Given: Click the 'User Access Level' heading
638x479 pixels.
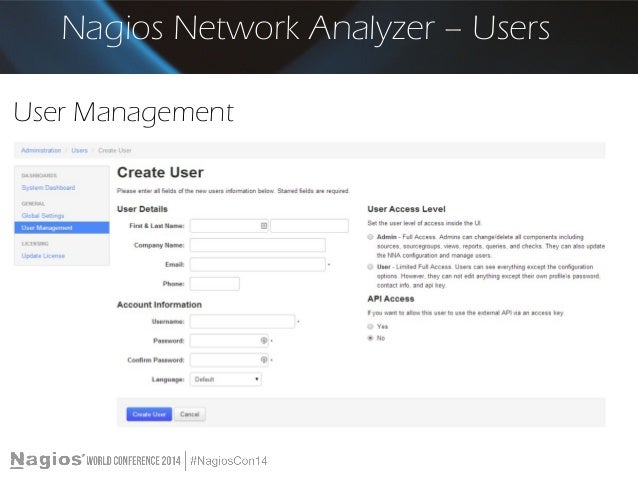Looking at the screenshot, I should click(406, 209).
